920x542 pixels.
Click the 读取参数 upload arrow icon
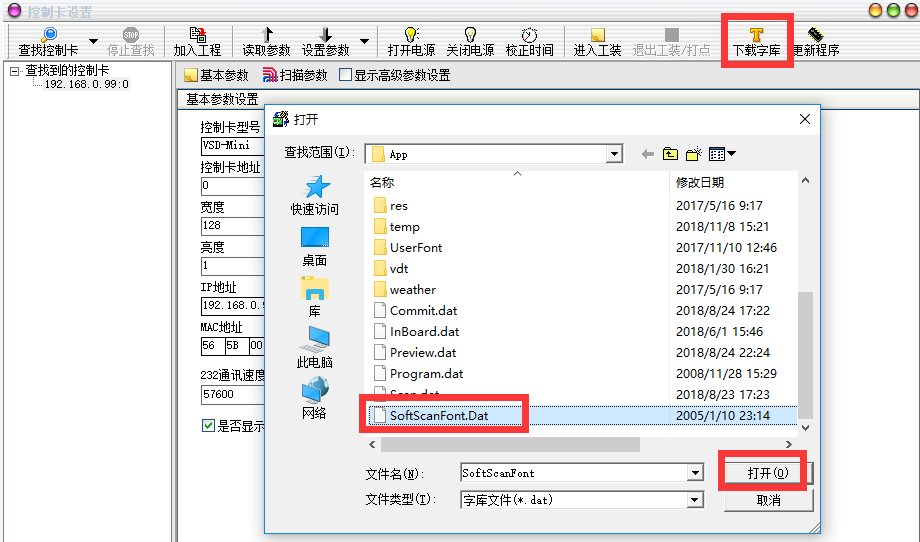[x=267, y=35]
